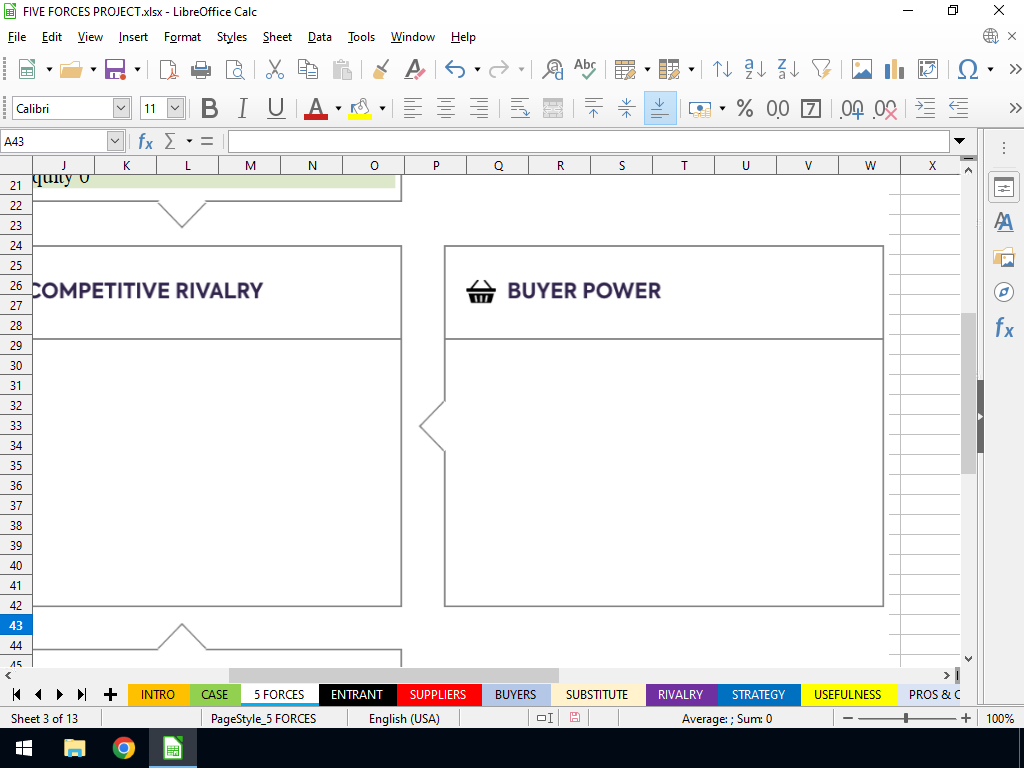This screenshot has height=768, width=1024.
Task: Open the font size dropdown
Action: (176, 108)
